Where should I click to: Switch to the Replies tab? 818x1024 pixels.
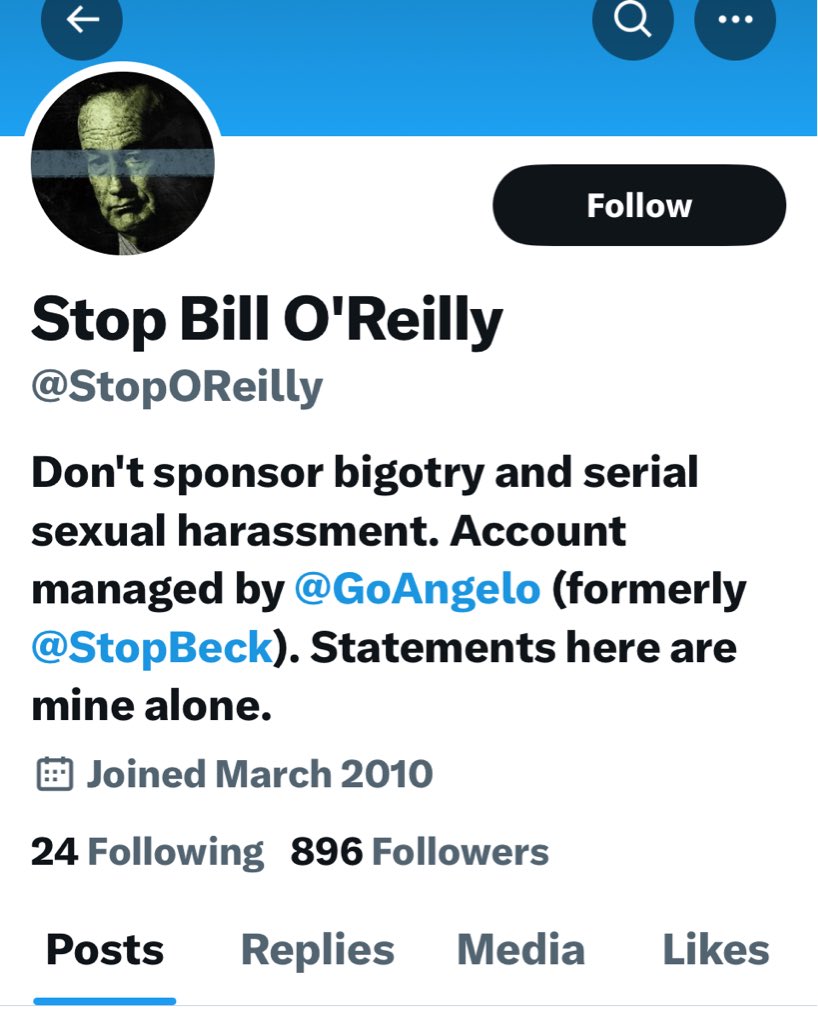click(317, 949)
